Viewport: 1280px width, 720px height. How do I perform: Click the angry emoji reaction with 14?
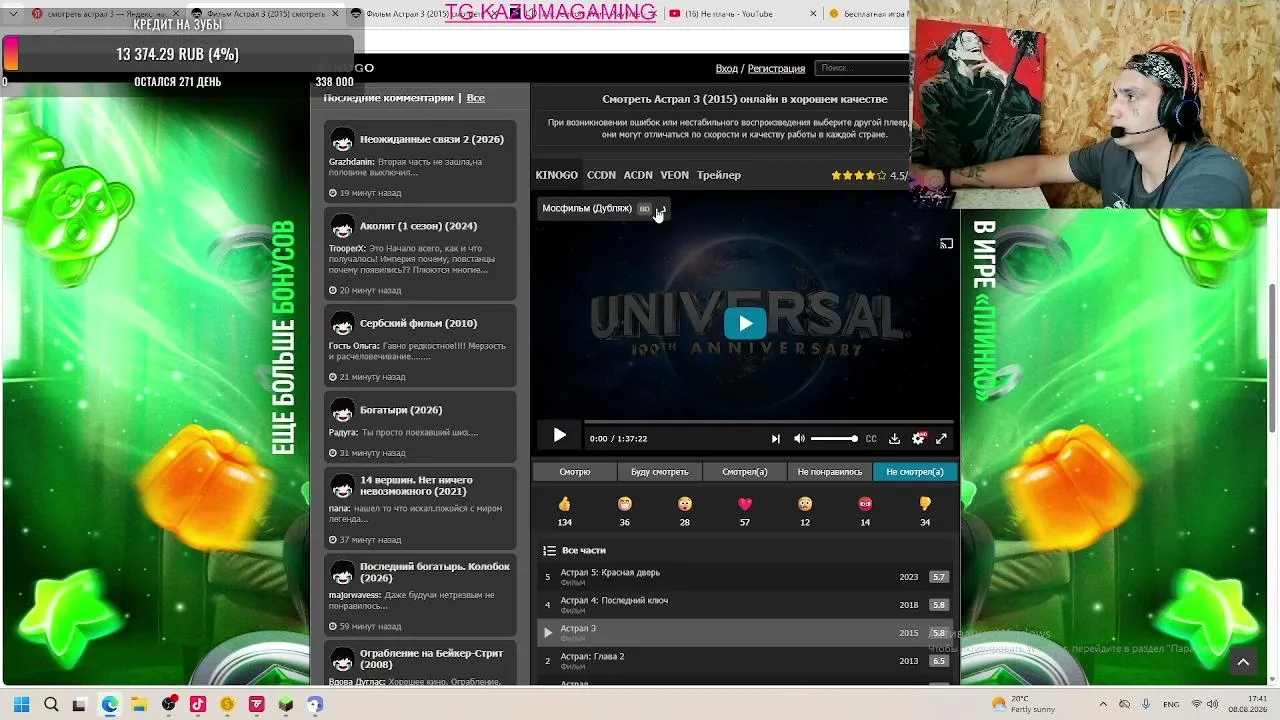865,504
